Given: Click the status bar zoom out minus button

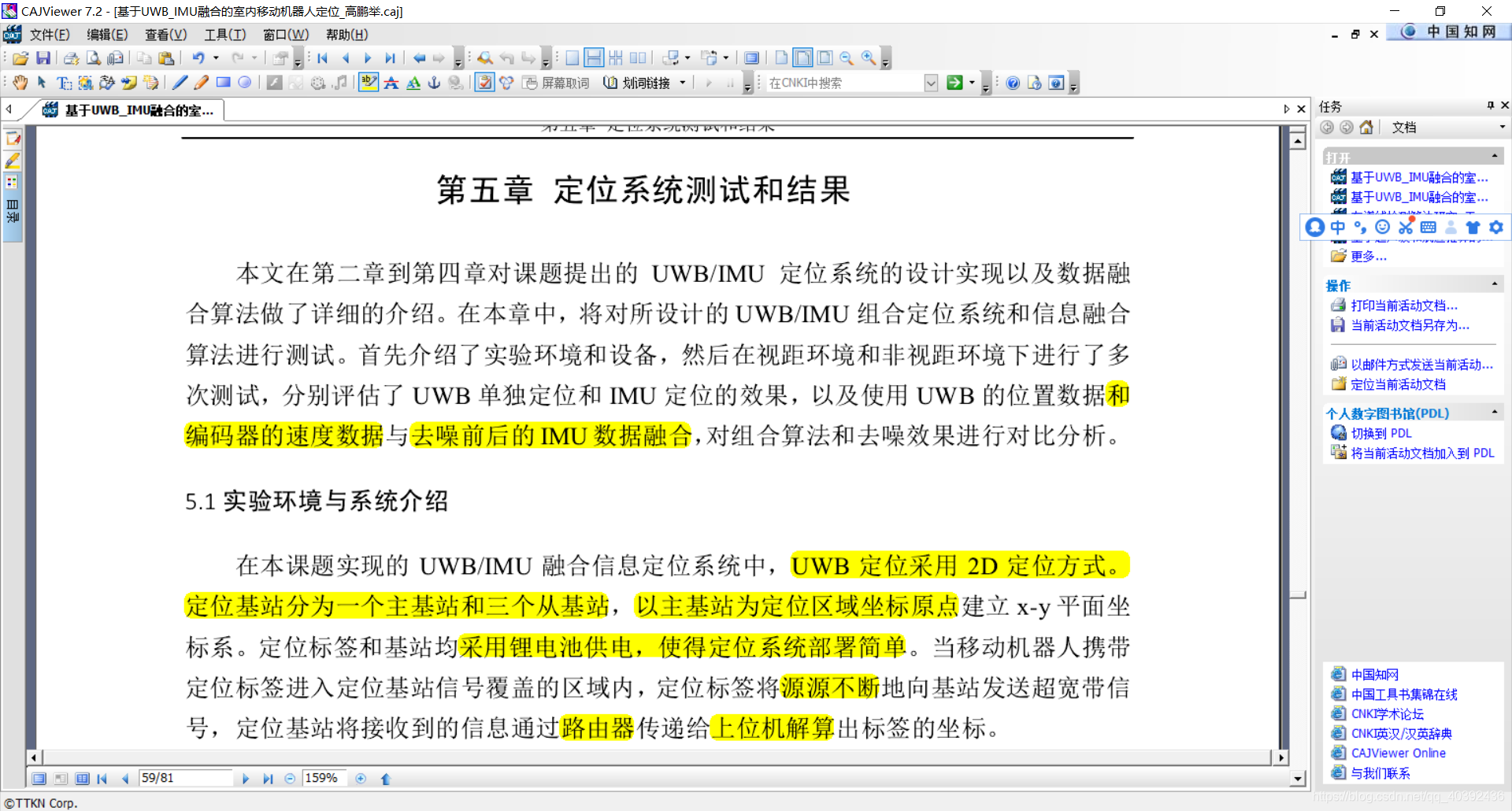Looking at the screenshot, I should pos(290,779).
